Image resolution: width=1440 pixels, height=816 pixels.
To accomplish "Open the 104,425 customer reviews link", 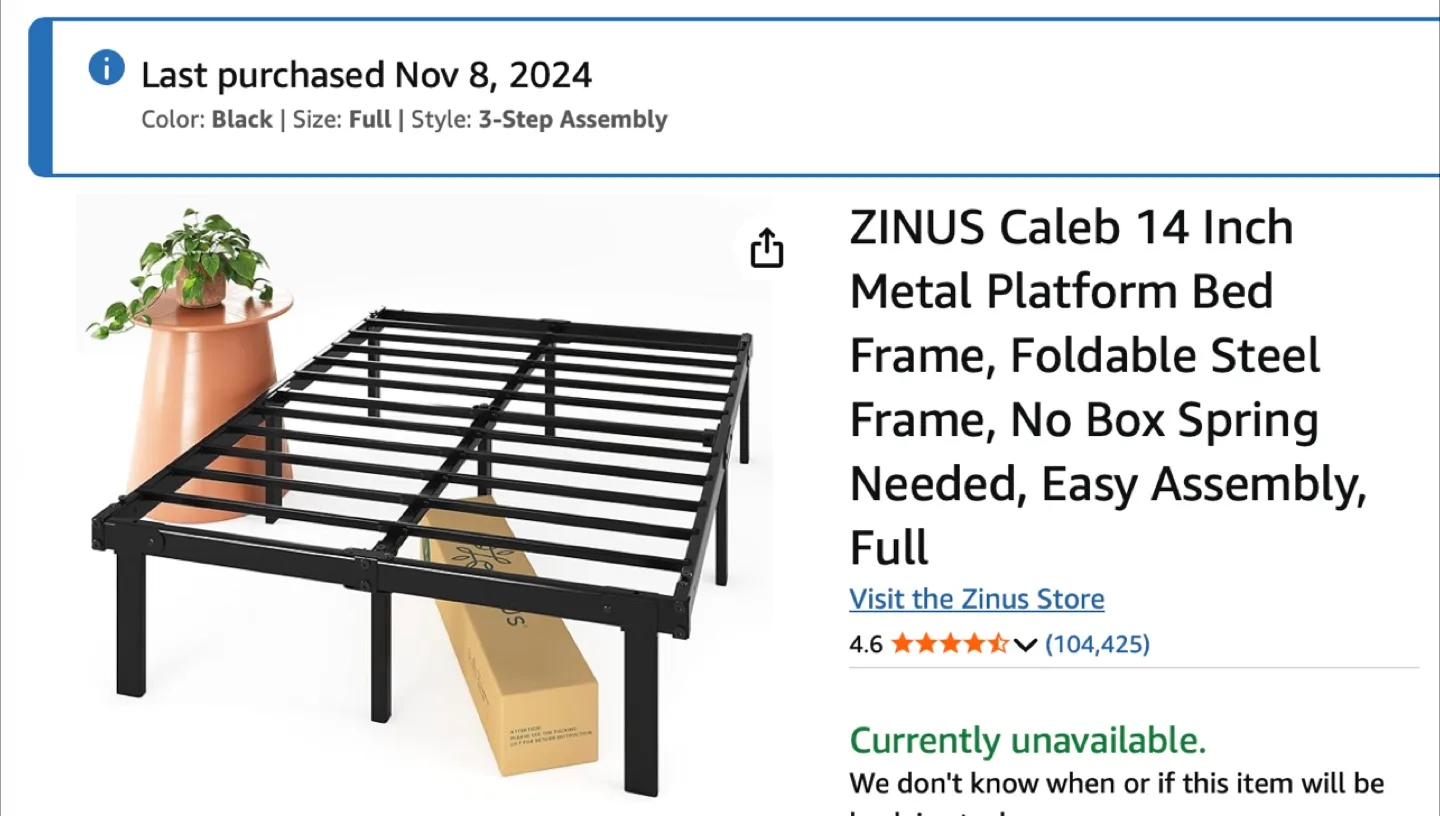I will point(1097,644).
